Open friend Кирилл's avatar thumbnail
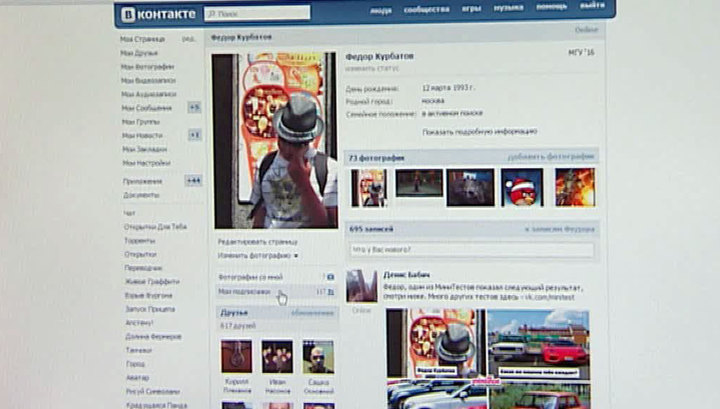The height and width of the screenshot is (409, 720). [236, 356]
